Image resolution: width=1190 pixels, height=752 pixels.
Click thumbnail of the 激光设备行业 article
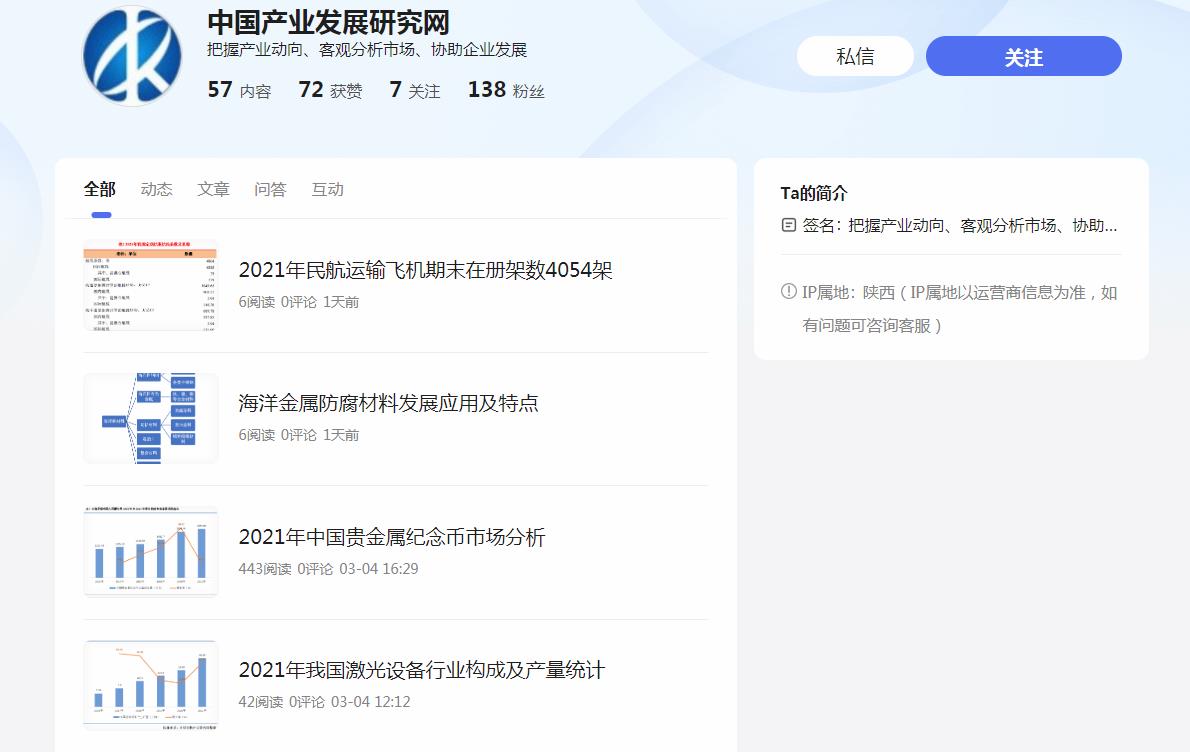point(150,685)
